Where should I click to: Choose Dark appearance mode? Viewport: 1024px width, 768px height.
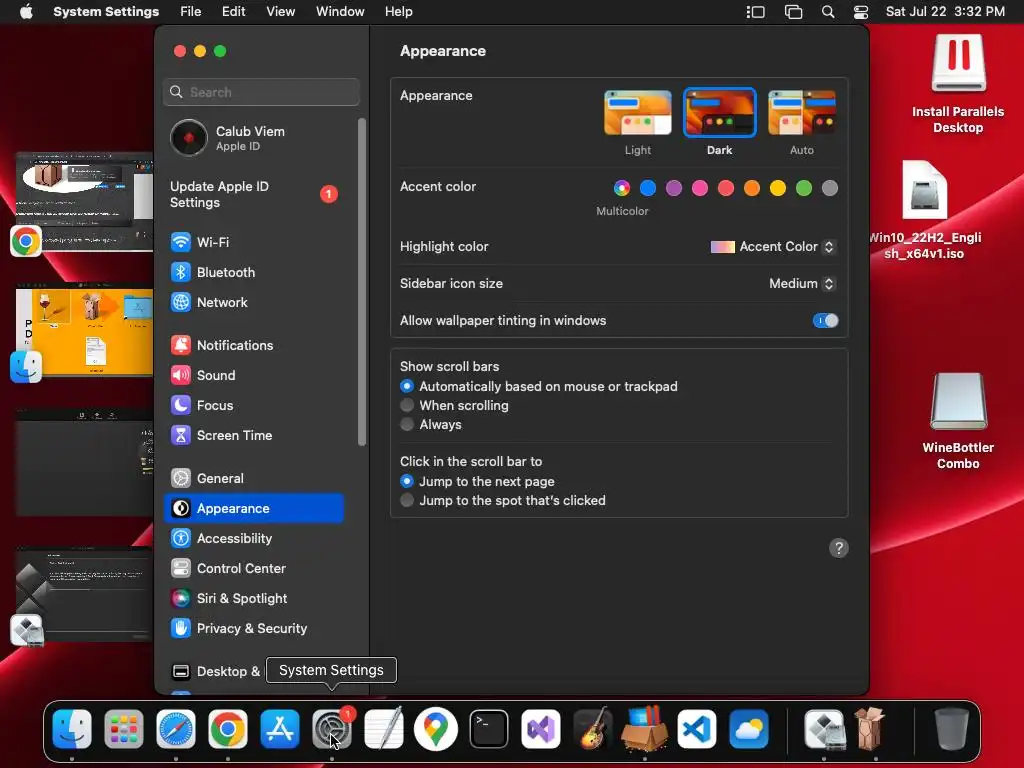(719, 113)
